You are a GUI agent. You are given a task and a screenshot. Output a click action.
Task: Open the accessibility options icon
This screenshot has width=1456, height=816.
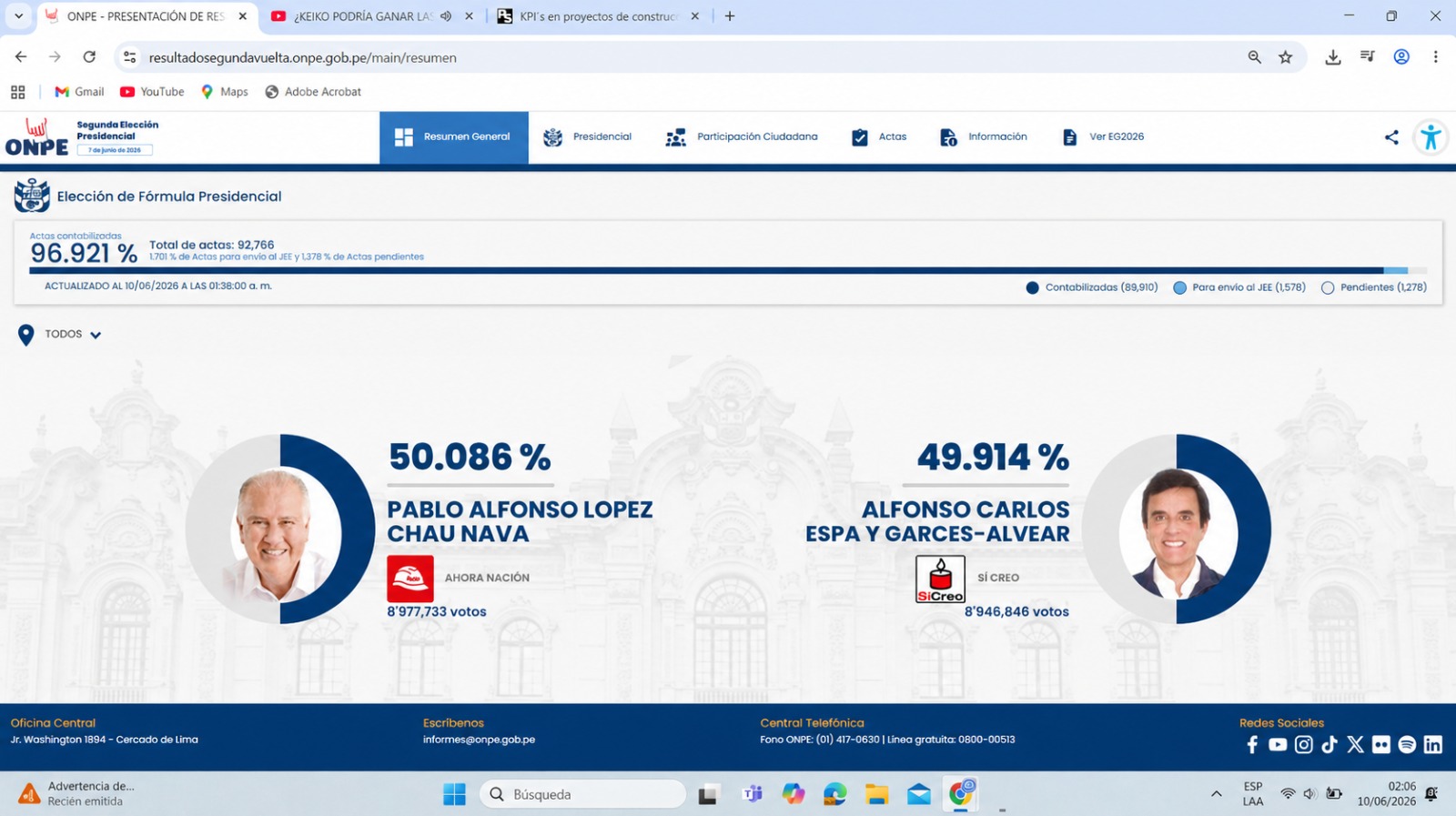pos(1431,137)
